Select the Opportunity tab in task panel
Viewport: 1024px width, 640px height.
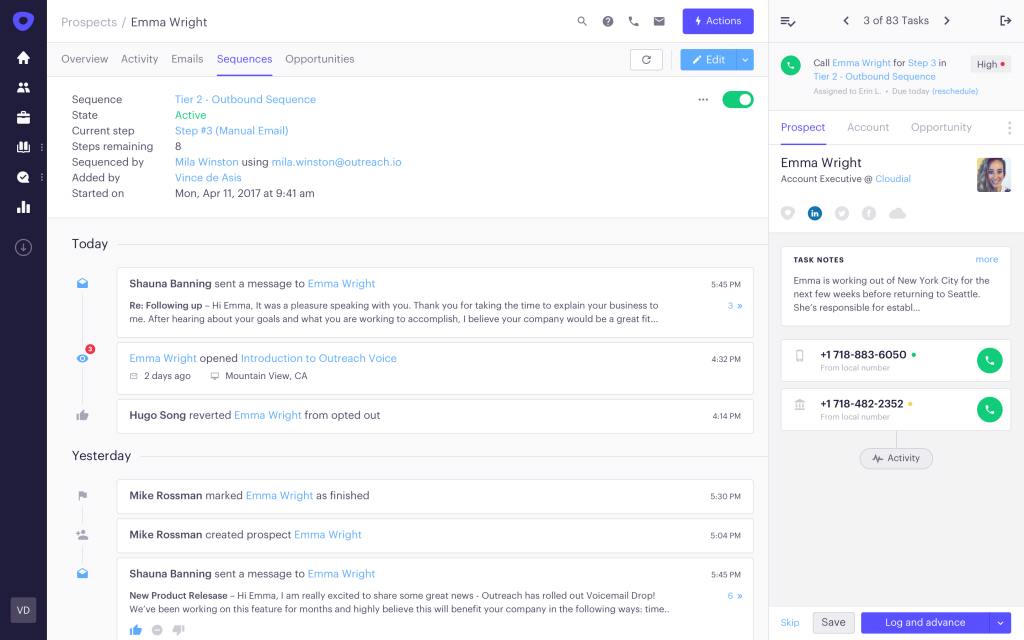pyautogui.click(x=941, y=127)
